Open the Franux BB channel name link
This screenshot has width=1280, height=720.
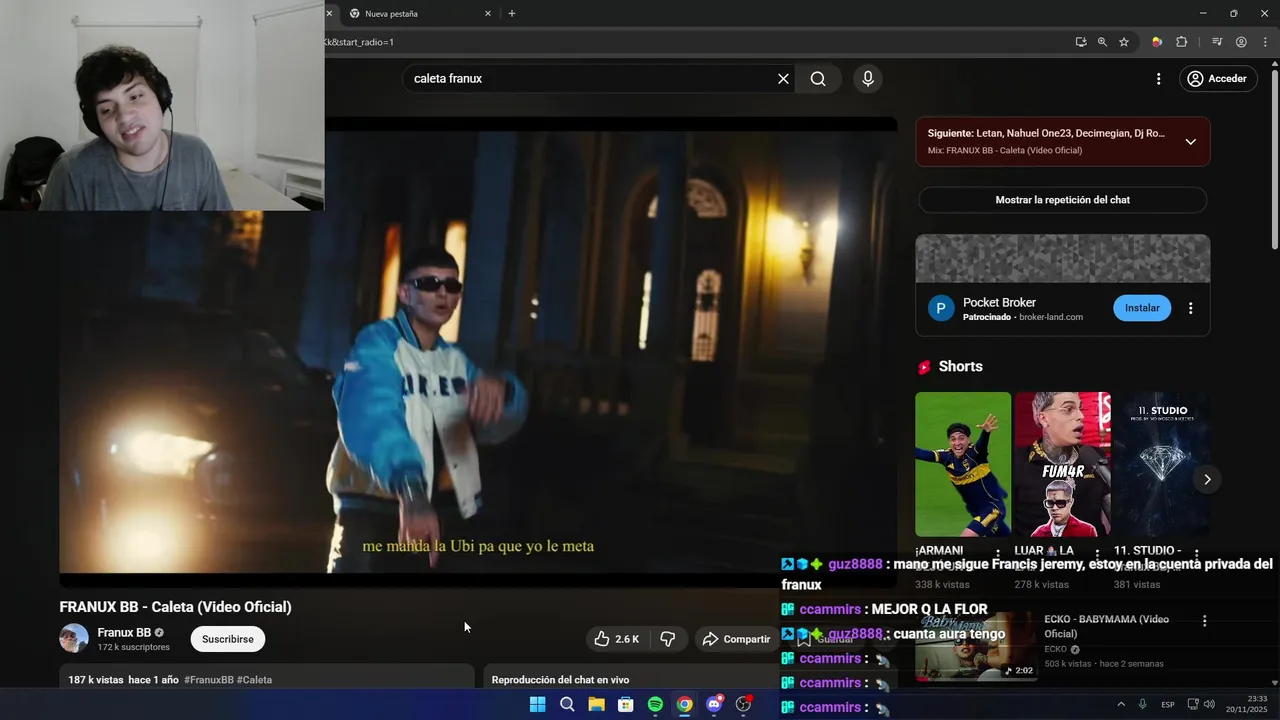pyautogui.click(x=124, y=632)
